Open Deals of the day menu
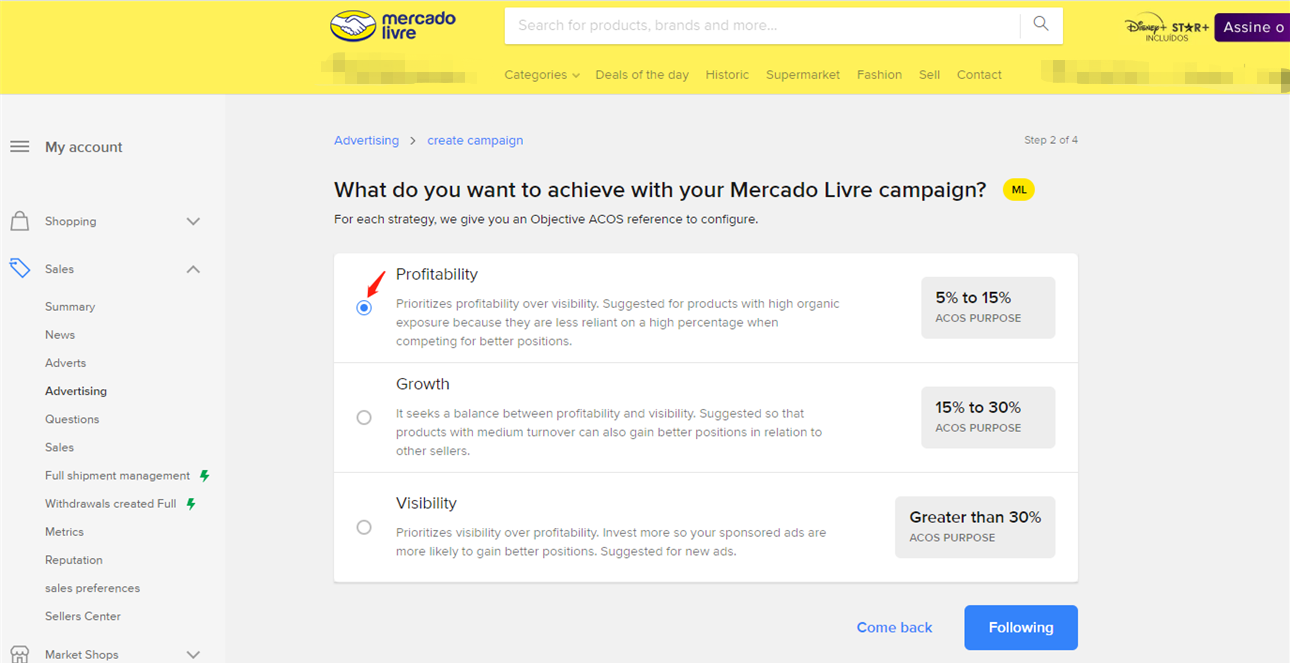The height and width of the screenshot is (663, 1290). [642, 75]
